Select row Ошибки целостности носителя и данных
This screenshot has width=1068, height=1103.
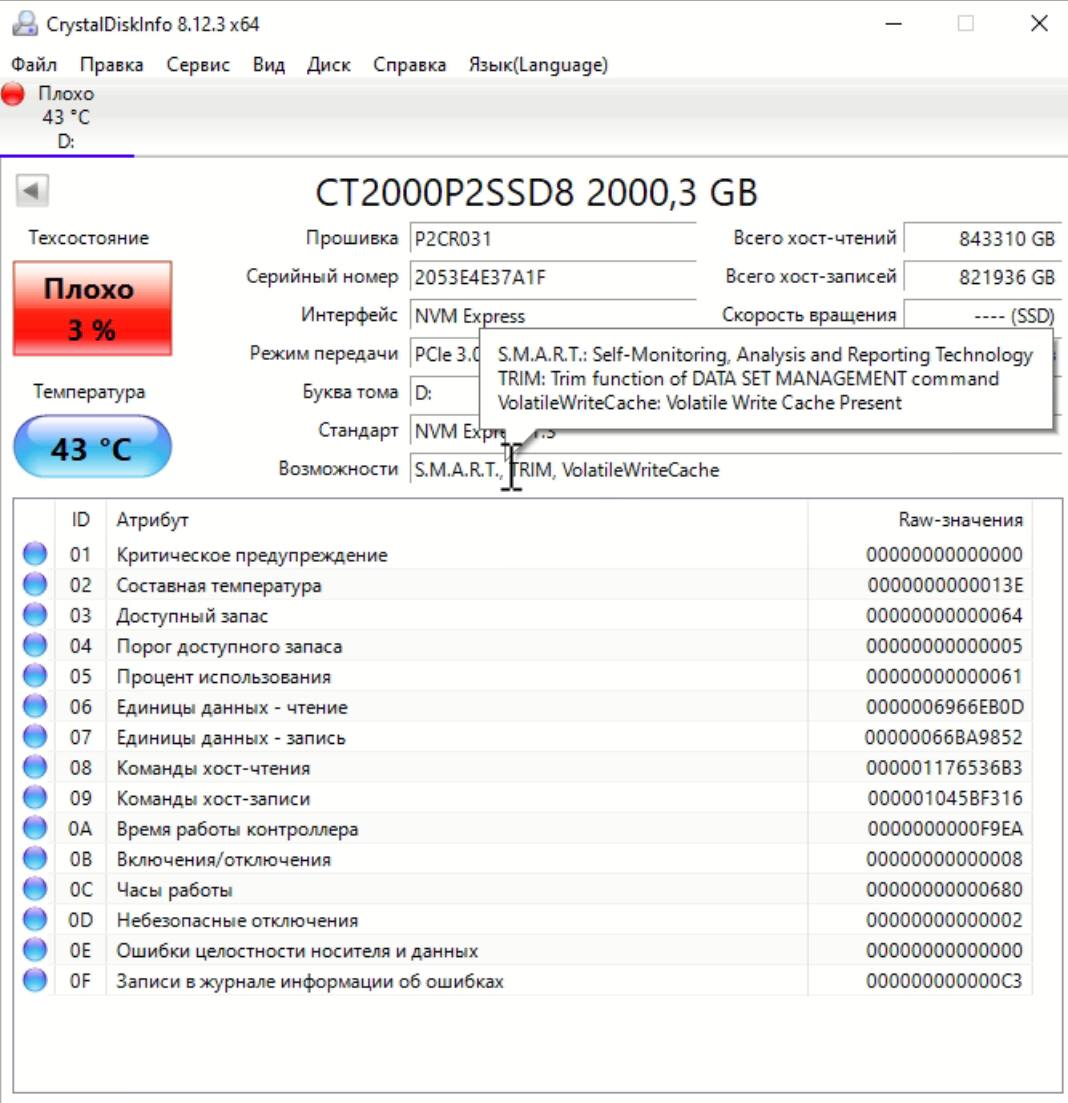523,950
